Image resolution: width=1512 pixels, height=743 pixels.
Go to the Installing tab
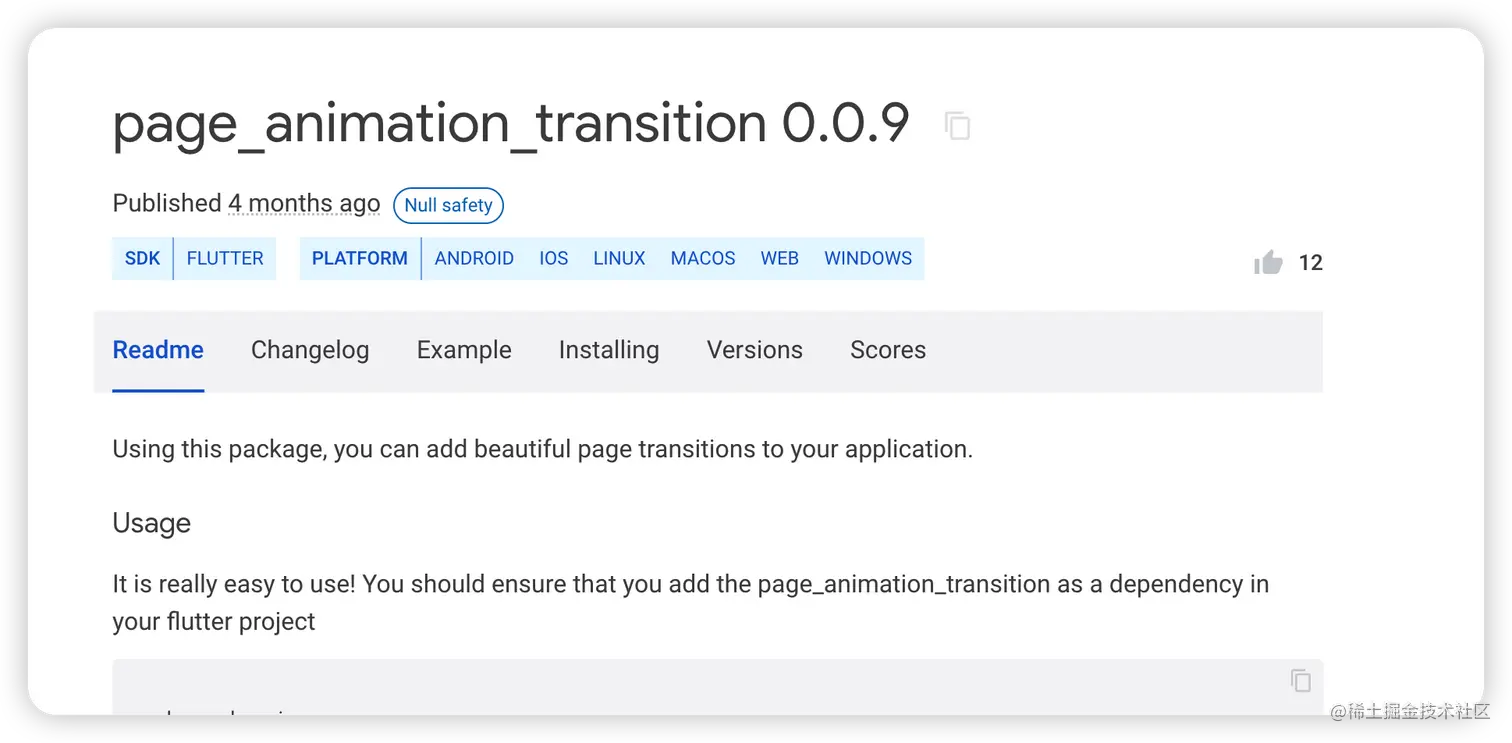[x=609, y=350]
